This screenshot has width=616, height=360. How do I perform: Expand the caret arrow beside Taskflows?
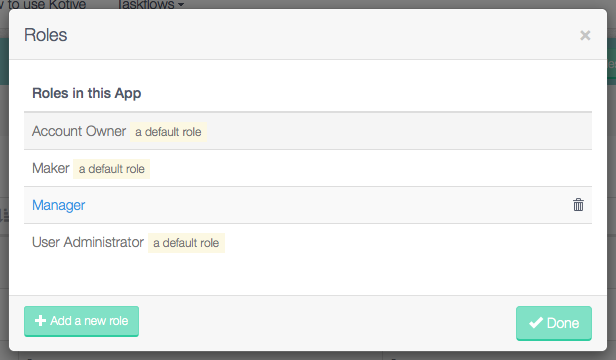click(181, 5)
